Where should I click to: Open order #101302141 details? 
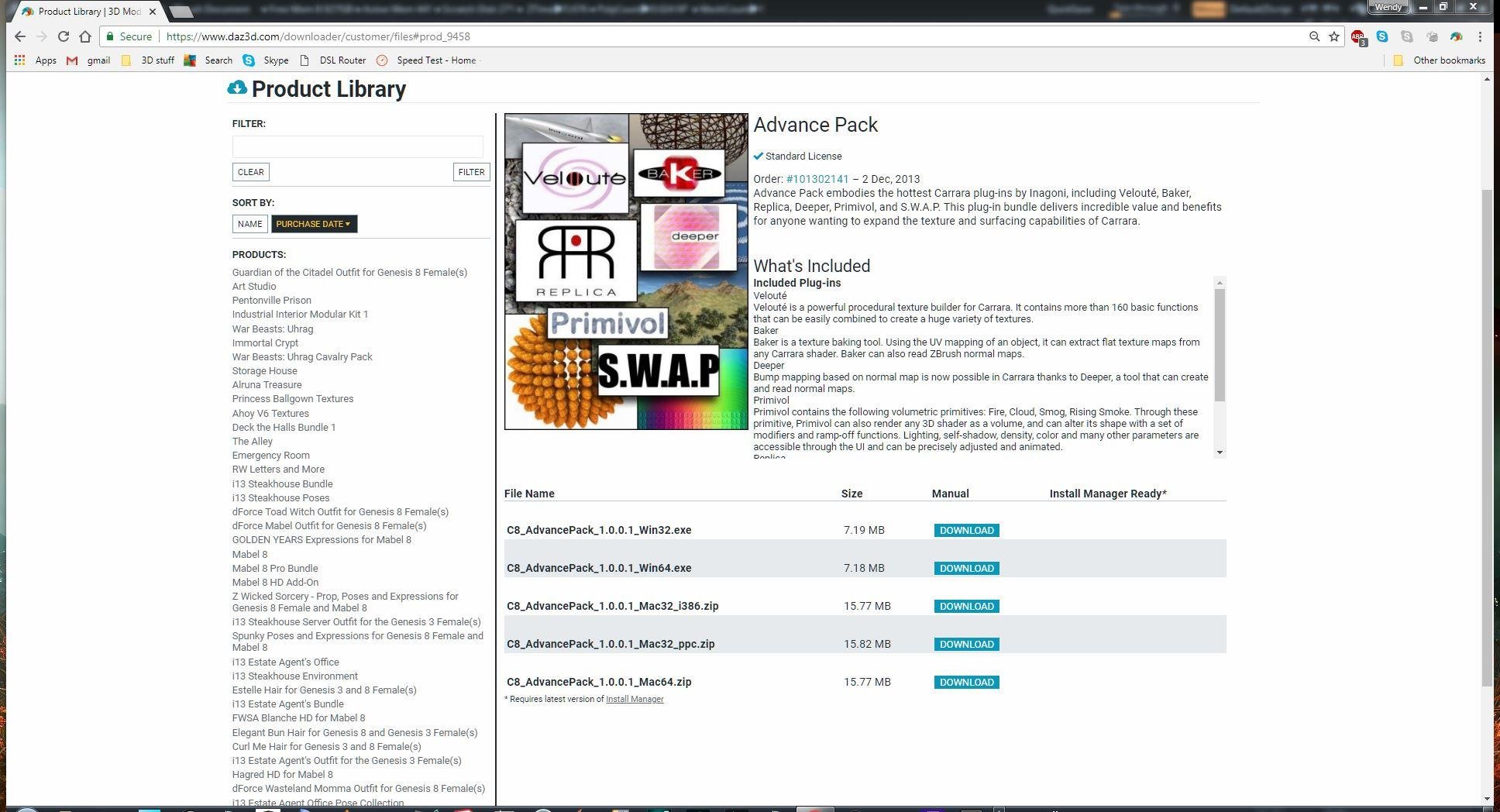(x=817, y=179)
